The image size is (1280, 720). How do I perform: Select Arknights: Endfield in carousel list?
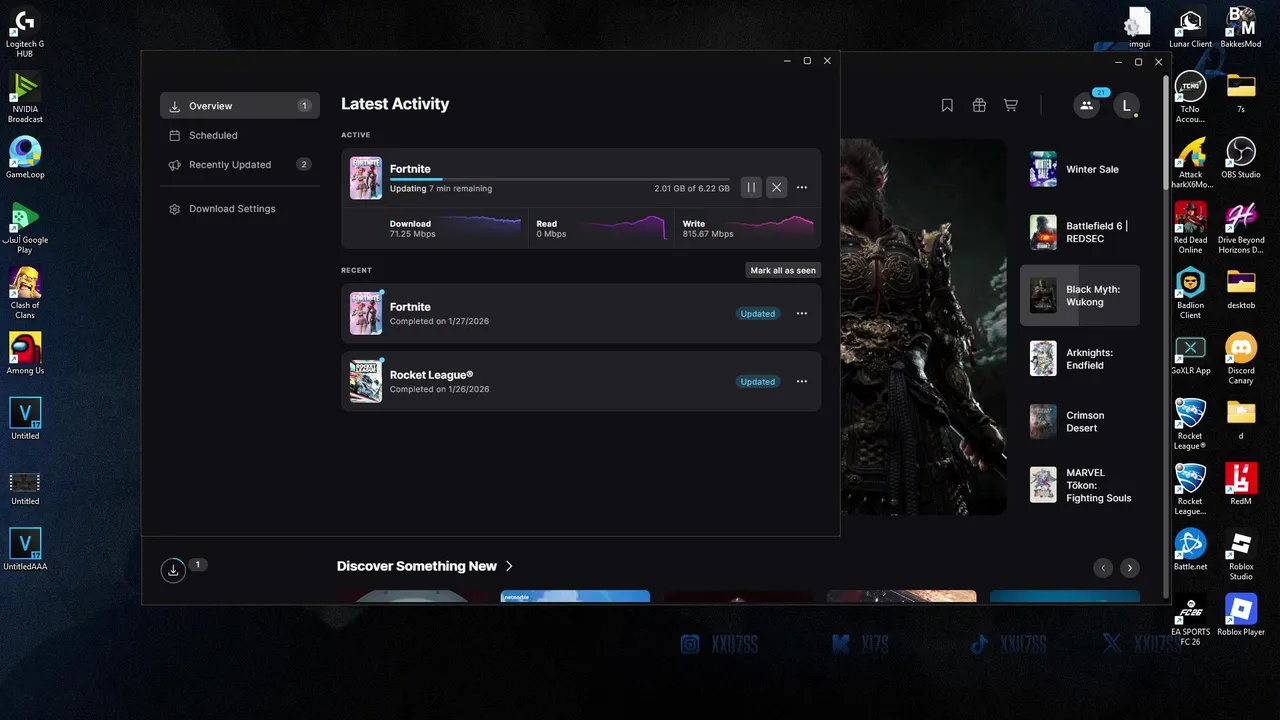[1080, 359]
